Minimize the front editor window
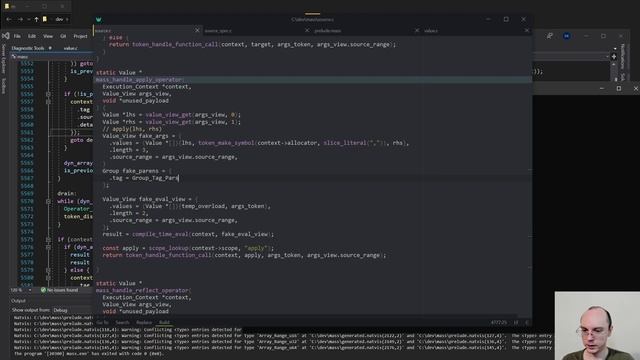The image size is (640, 360). click(488, 19)
